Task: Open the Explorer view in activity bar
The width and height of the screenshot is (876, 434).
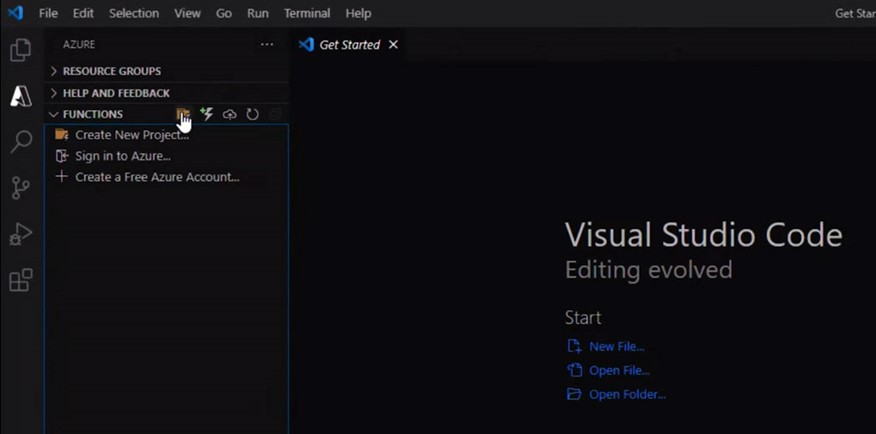Action: [21, 50]
